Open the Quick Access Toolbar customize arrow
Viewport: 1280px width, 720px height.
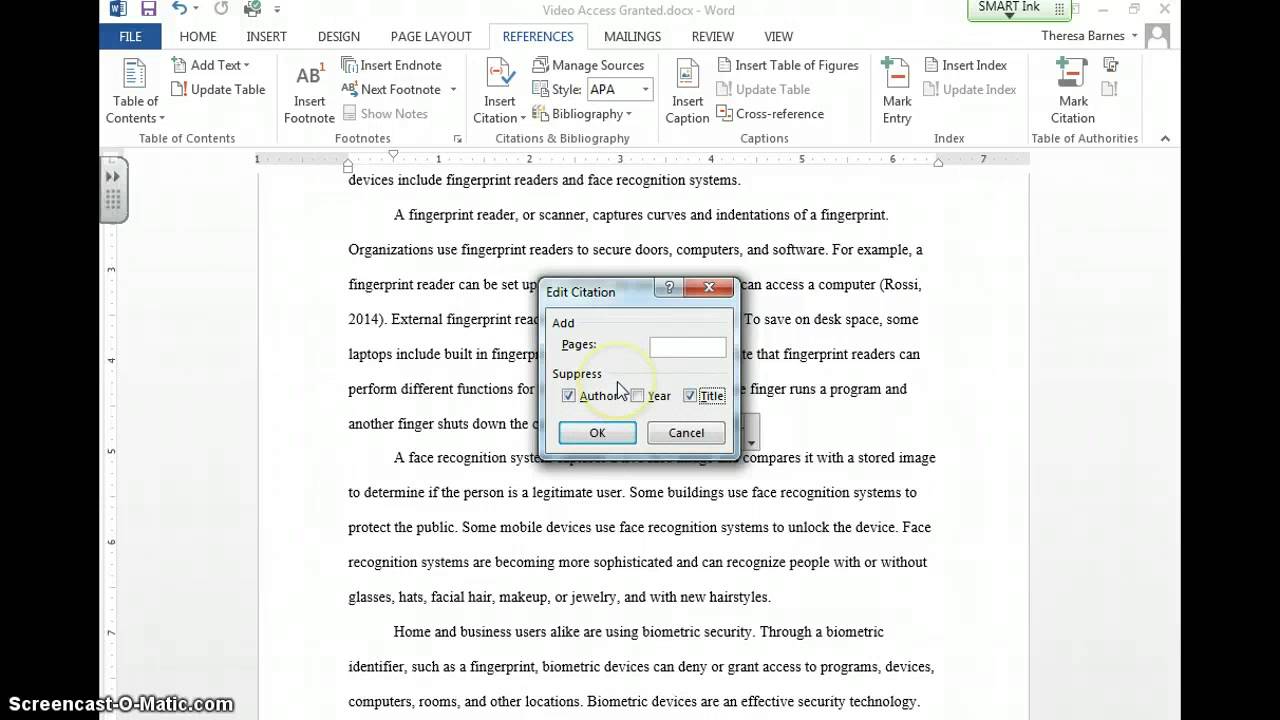[277, 10]
